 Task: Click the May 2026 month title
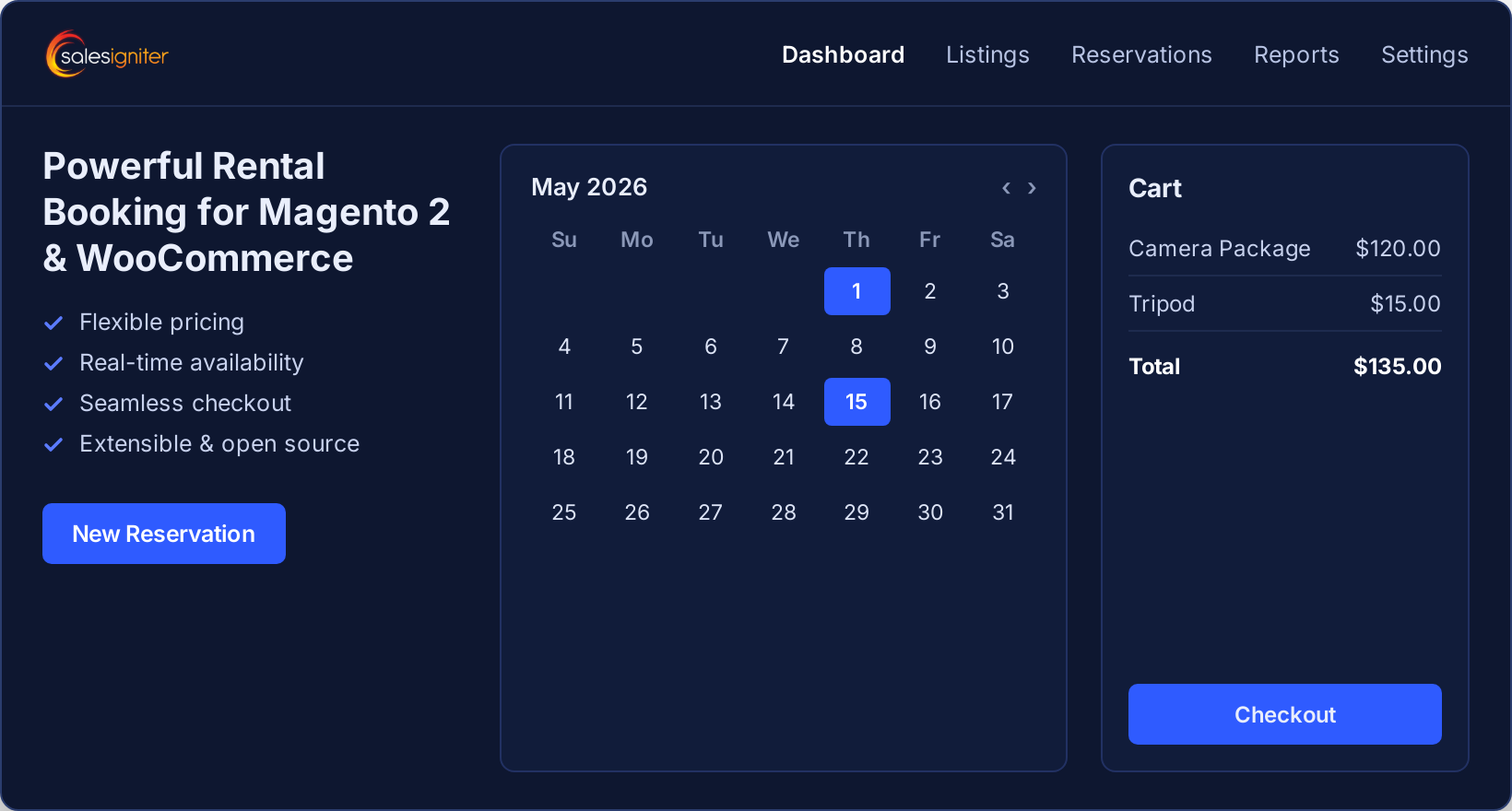tap(589, 187)
